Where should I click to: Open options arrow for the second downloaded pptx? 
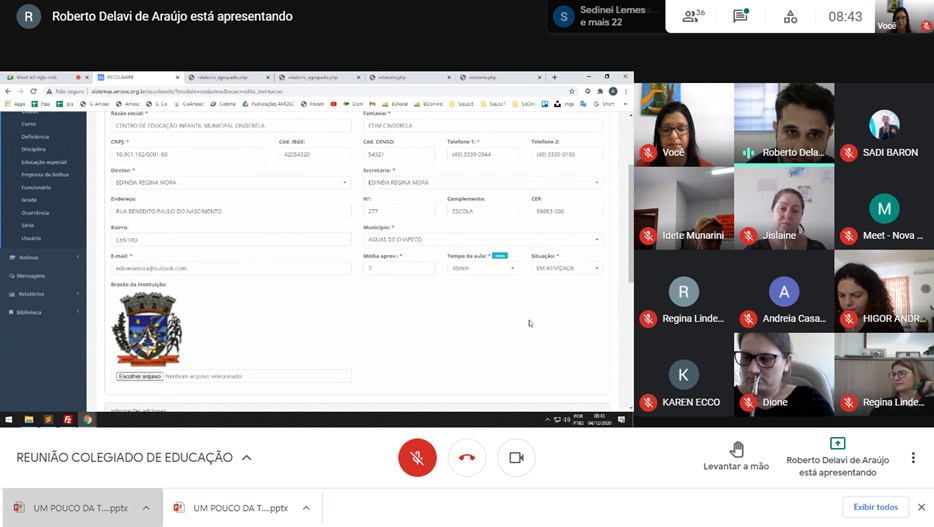coord(306,508)
